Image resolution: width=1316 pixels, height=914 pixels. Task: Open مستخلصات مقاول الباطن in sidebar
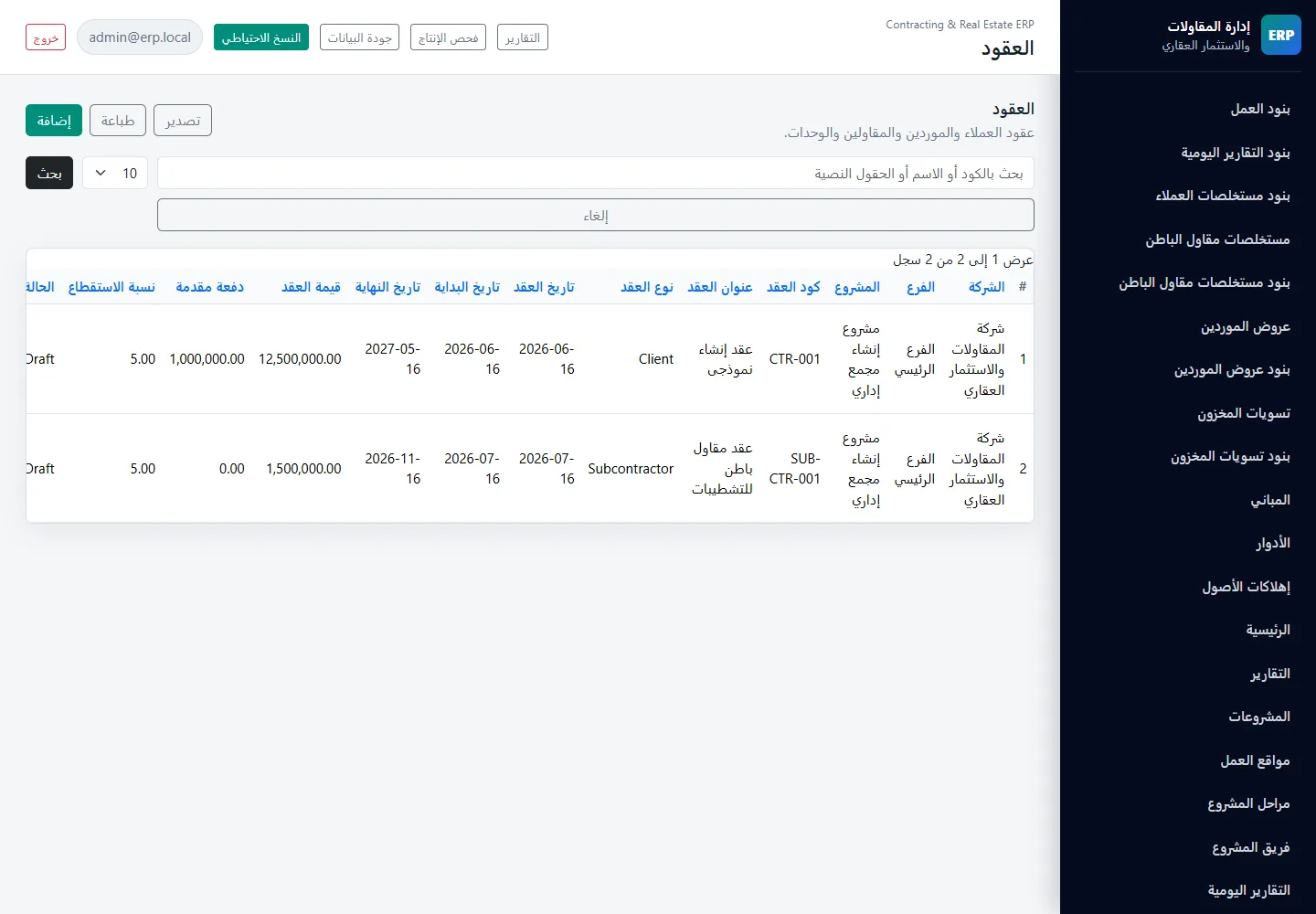click(x=1217, y=239)
